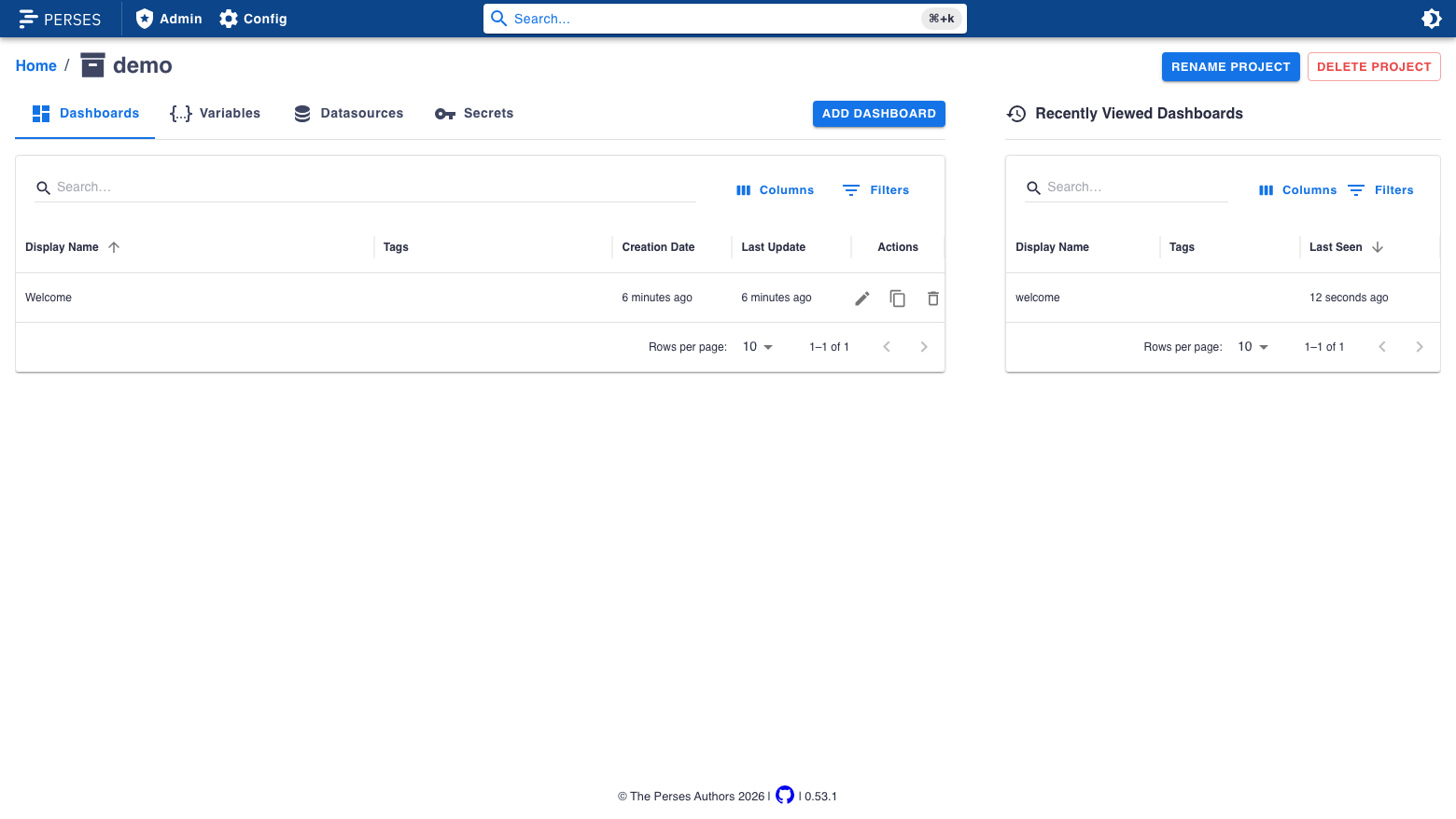Screen dimensions: 1456x819
Task: Sort by Last Update column
Action: pos(773,247)
